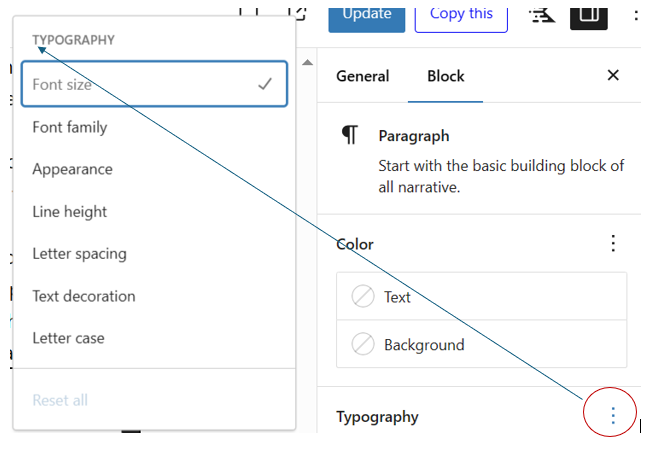The width and height of the screenshot is (658, 454).
Task: Enable the Text decoration option
Action: click(x=154, y=296)
